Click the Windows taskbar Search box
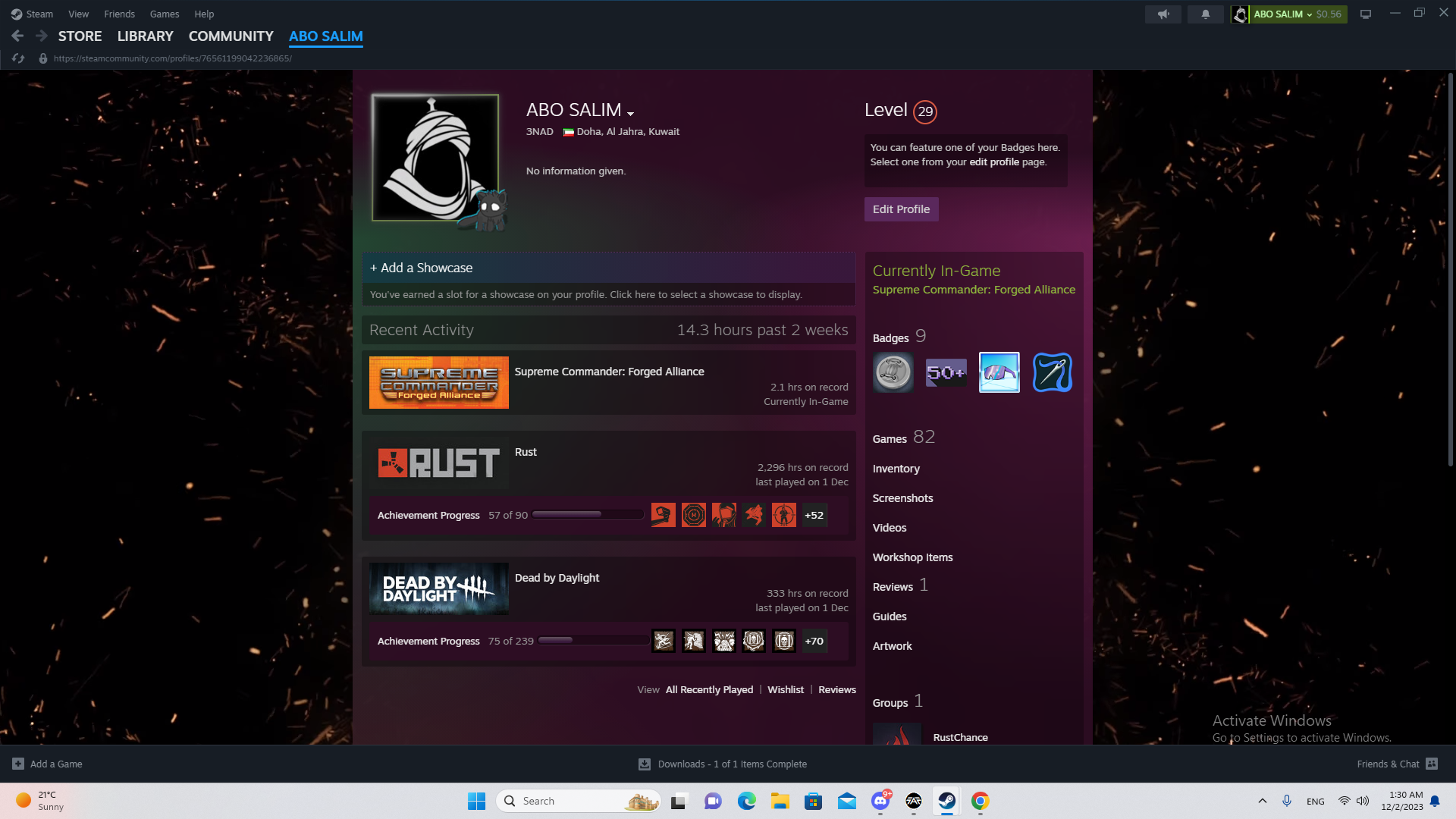The image size is (1456, 819). click(579, 801)
